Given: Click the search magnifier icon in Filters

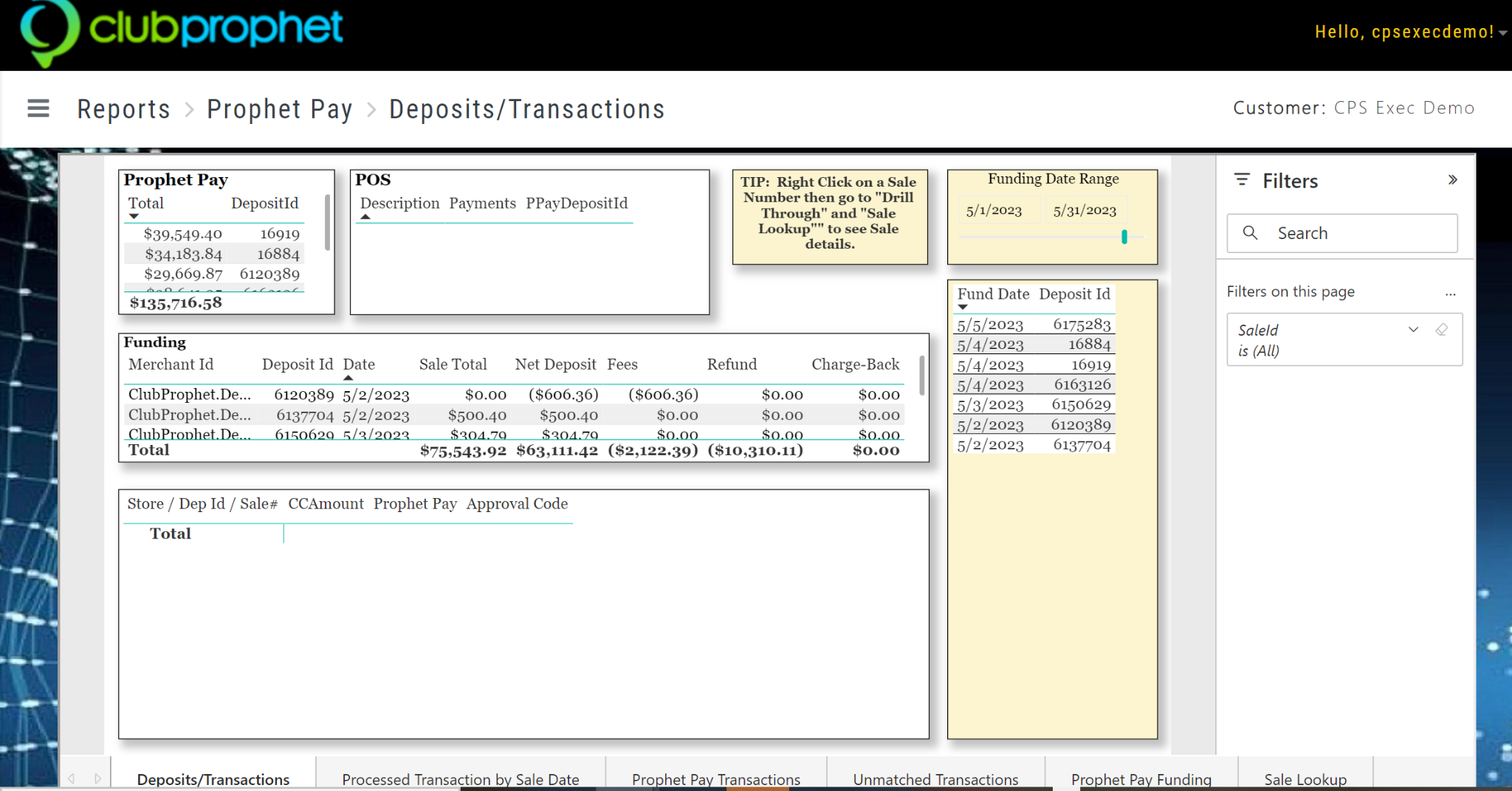Looking at the screenshot, I should click(x=1250, y=233).
